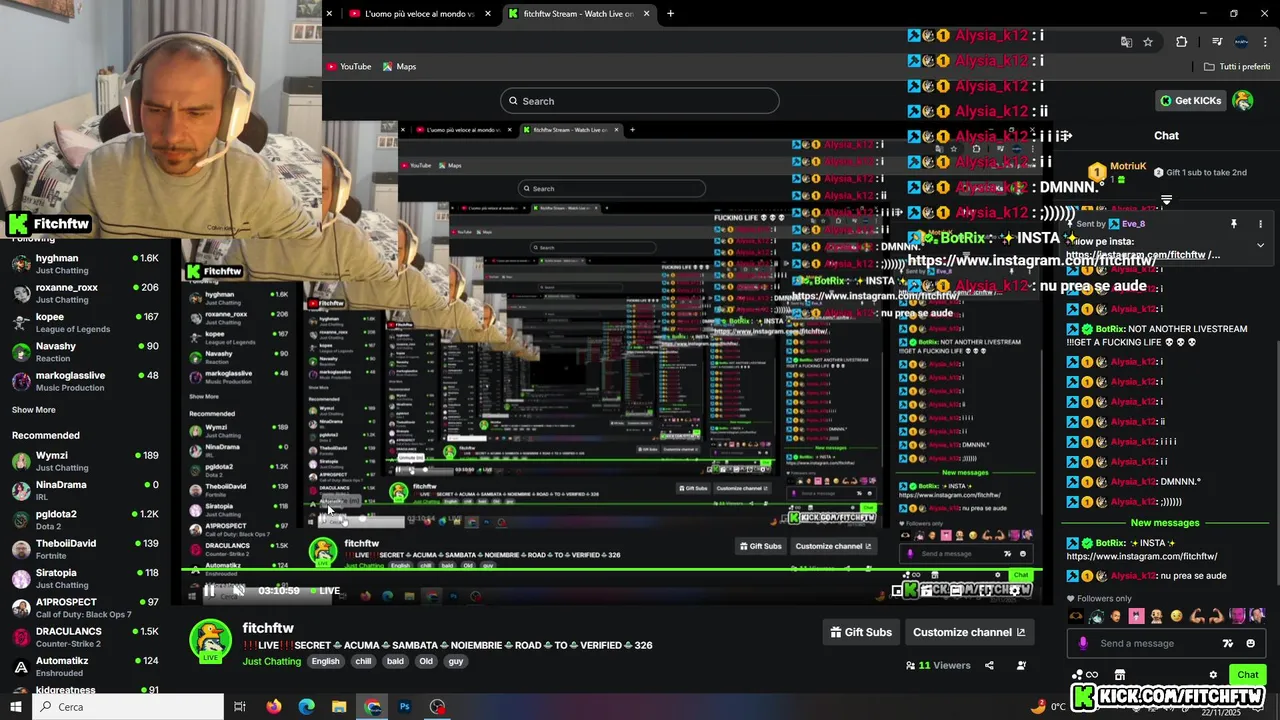Open instagram.com/fitchftw link in chat
Screen dimensions: 1280x720
tap(1141, 556)
